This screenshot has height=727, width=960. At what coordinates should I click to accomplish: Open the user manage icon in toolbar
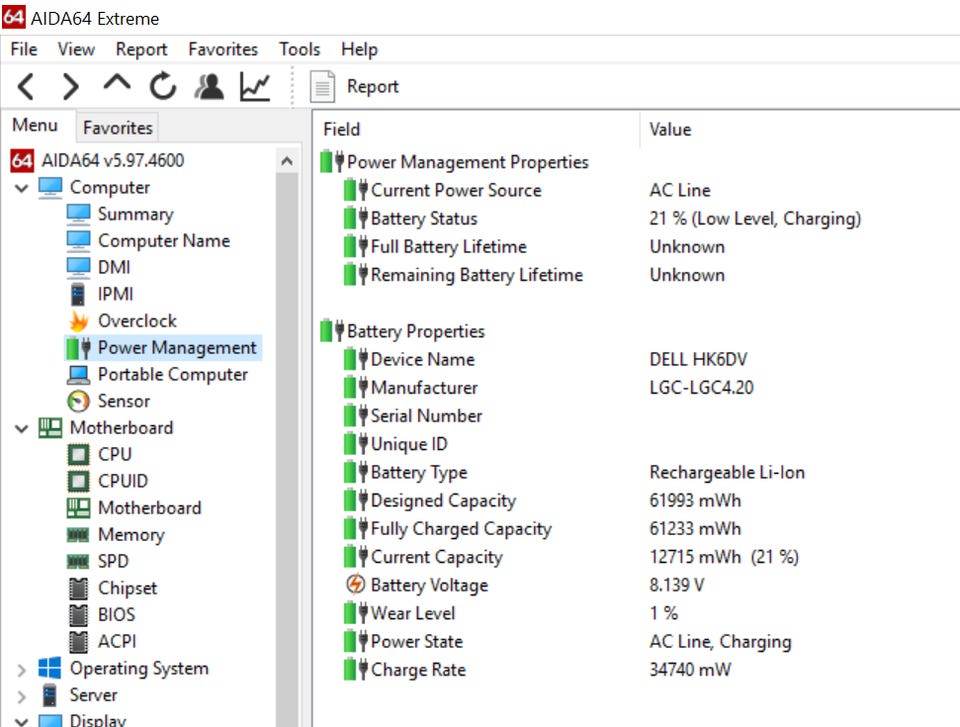209,87
